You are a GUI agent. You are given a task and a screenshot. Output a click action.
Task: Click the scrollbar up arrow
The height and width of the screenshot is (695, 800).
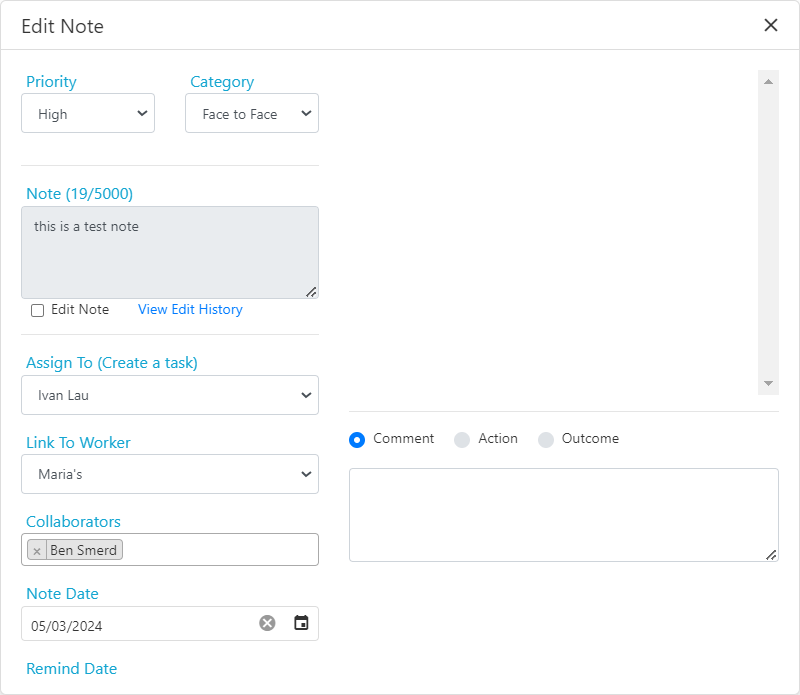pos(768,82)
